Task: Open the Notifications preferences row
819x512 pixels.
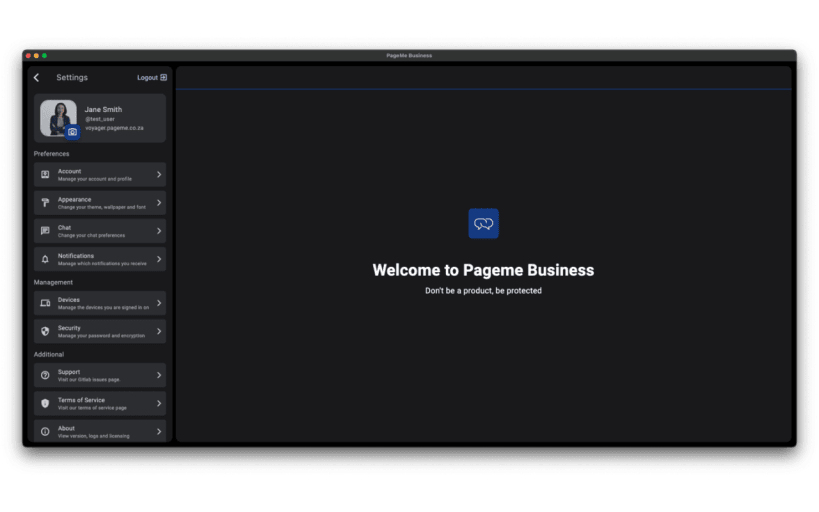Action: click(x=100, y=259)
